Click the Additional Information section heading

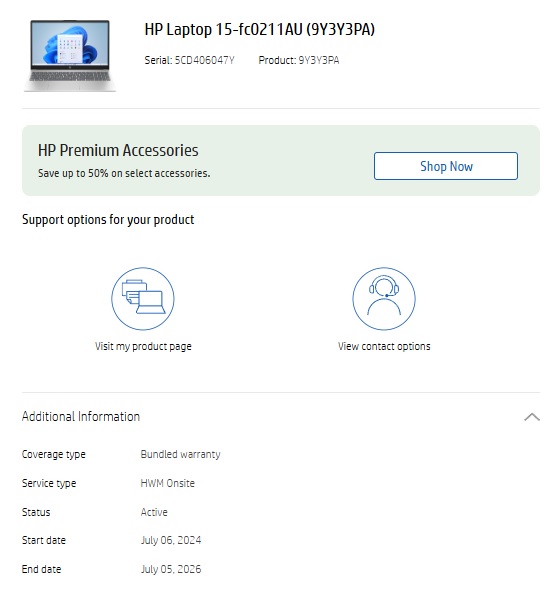81,417
